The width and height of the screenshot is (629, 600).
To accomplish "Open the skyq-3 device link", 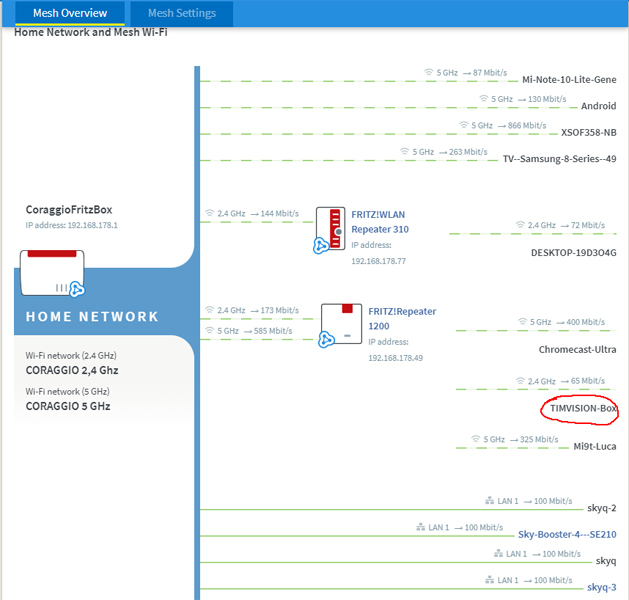I will click(602, 587).
